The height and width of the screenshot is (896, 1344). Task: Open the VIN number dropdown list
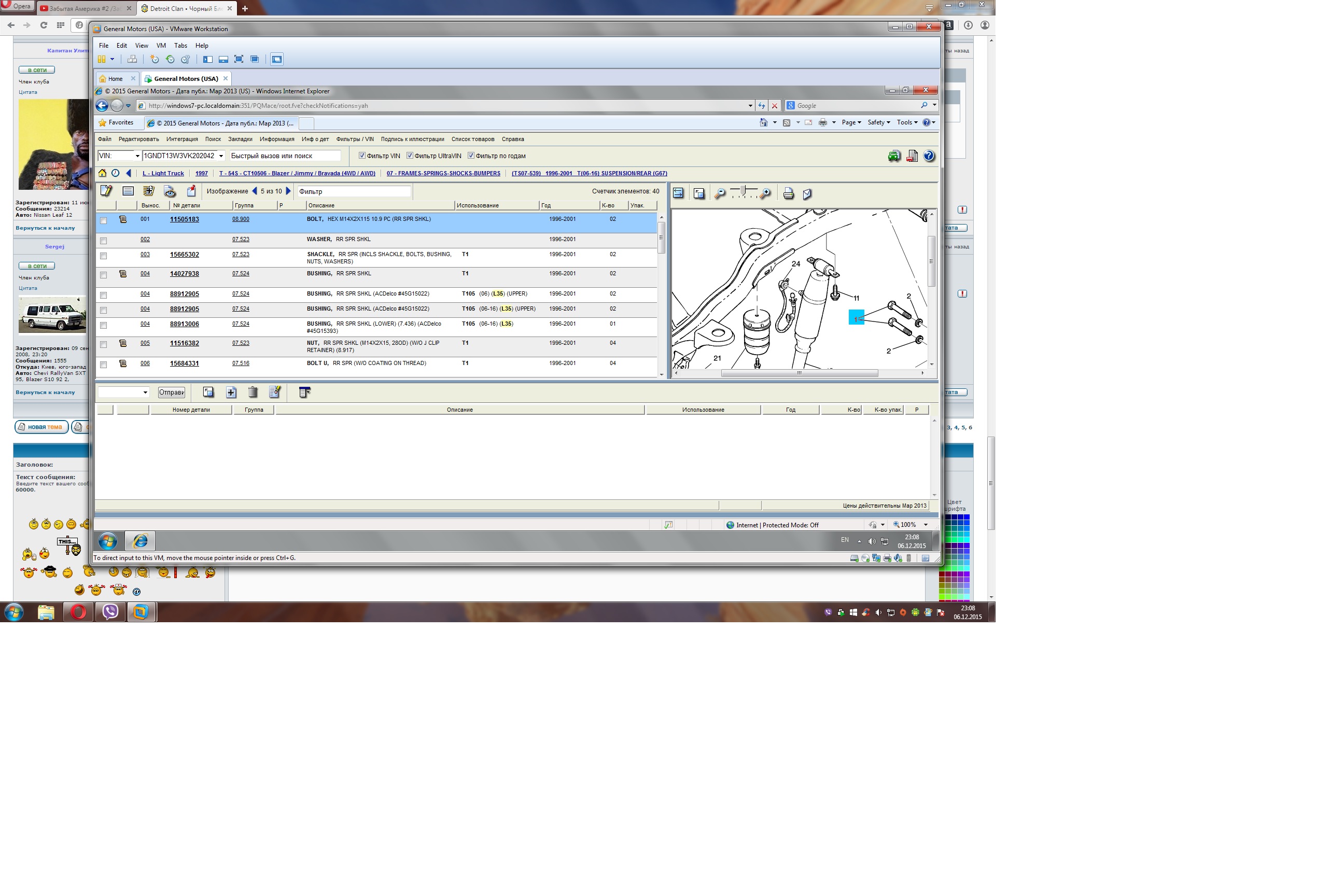(221, 156)
